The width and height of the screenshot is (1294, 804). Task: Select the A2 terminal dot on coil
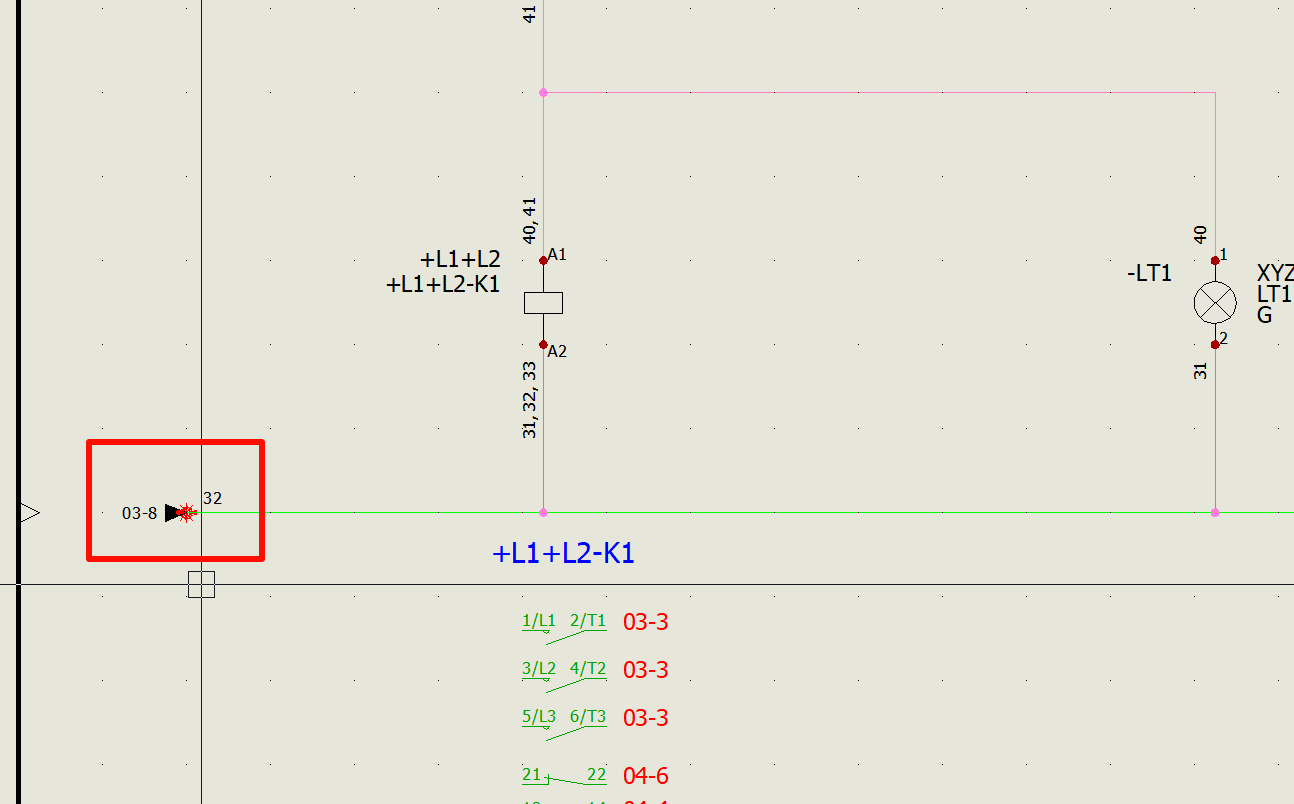tap(543, 344)
